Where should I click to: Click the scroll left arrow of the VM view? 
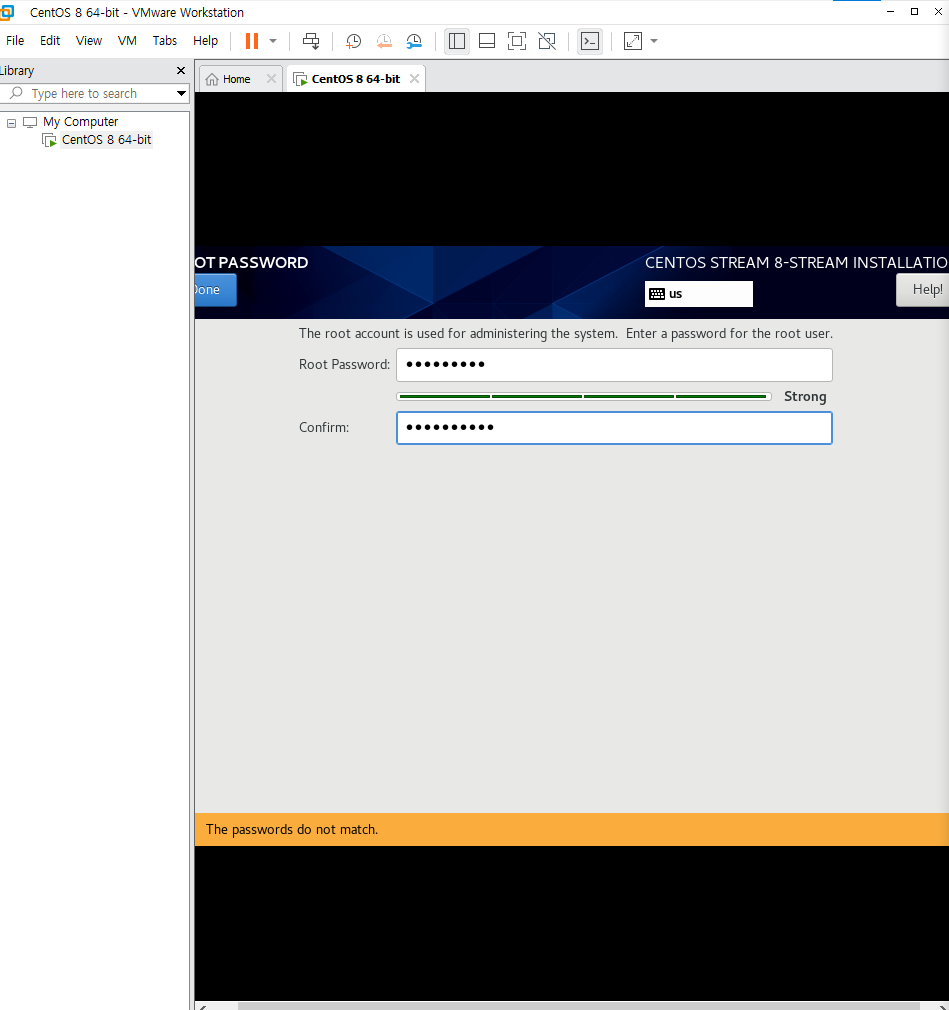click(203, 1006)
